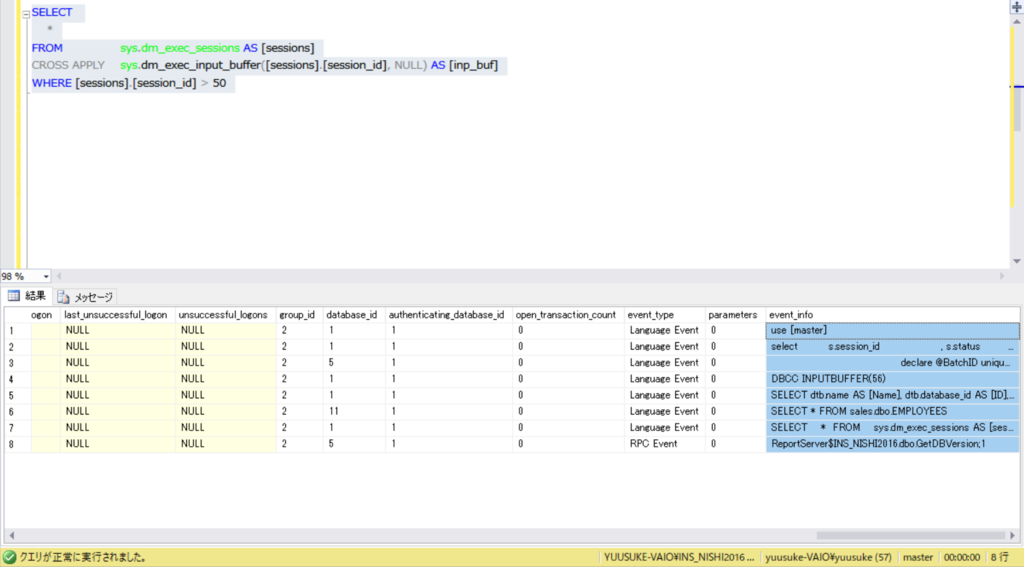Screen dimensions: 1024x567
Task: Select row header number 8
Action: pyautogui.click(x=17, y=444)
